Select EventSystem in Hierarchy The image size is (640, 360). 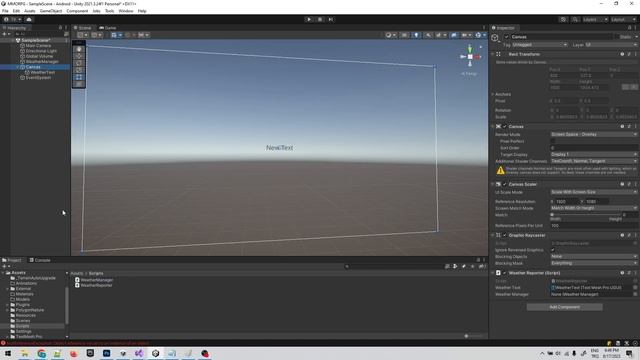(x=38, y=78)
